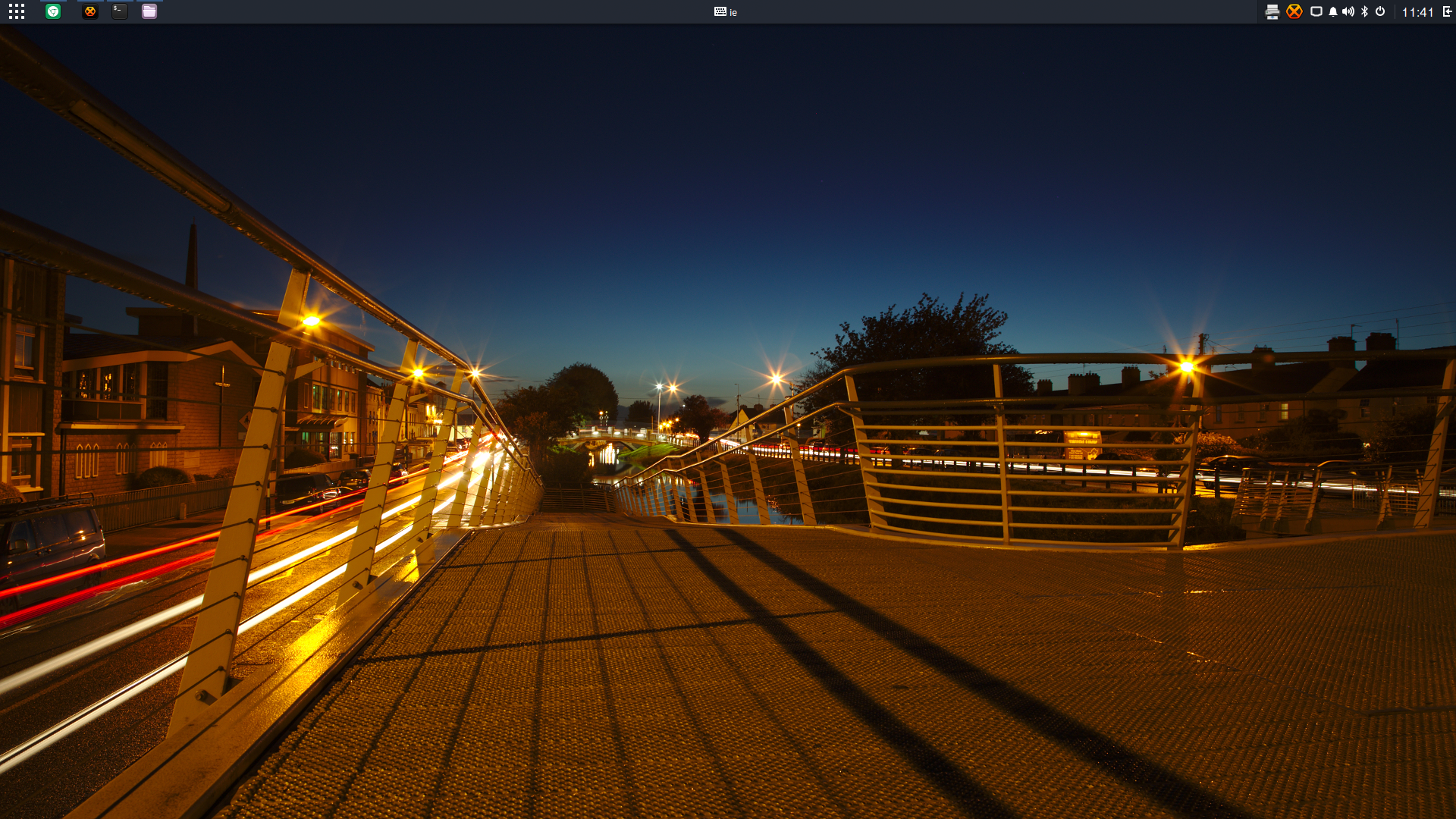The height and width of the screenshot is (819, 1456).
Task: Click the orange hexagon tray icon
Action: tap(1294, 11)
